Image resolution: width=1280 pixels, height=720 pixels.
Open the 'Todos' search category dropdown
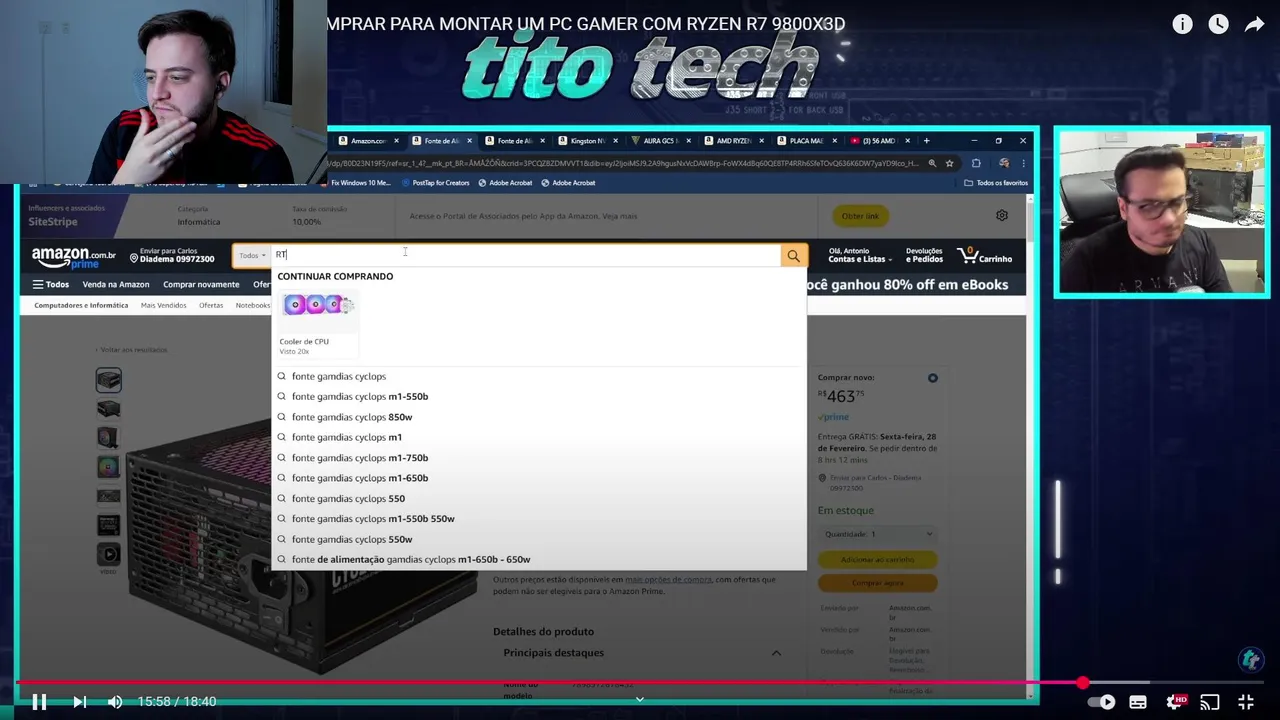coord(251,255)
